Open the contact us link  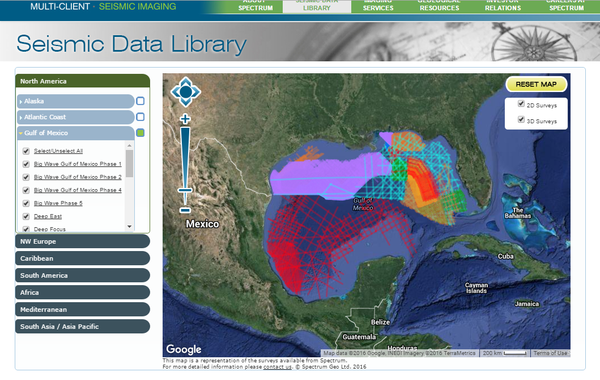(x=277, y=367)
